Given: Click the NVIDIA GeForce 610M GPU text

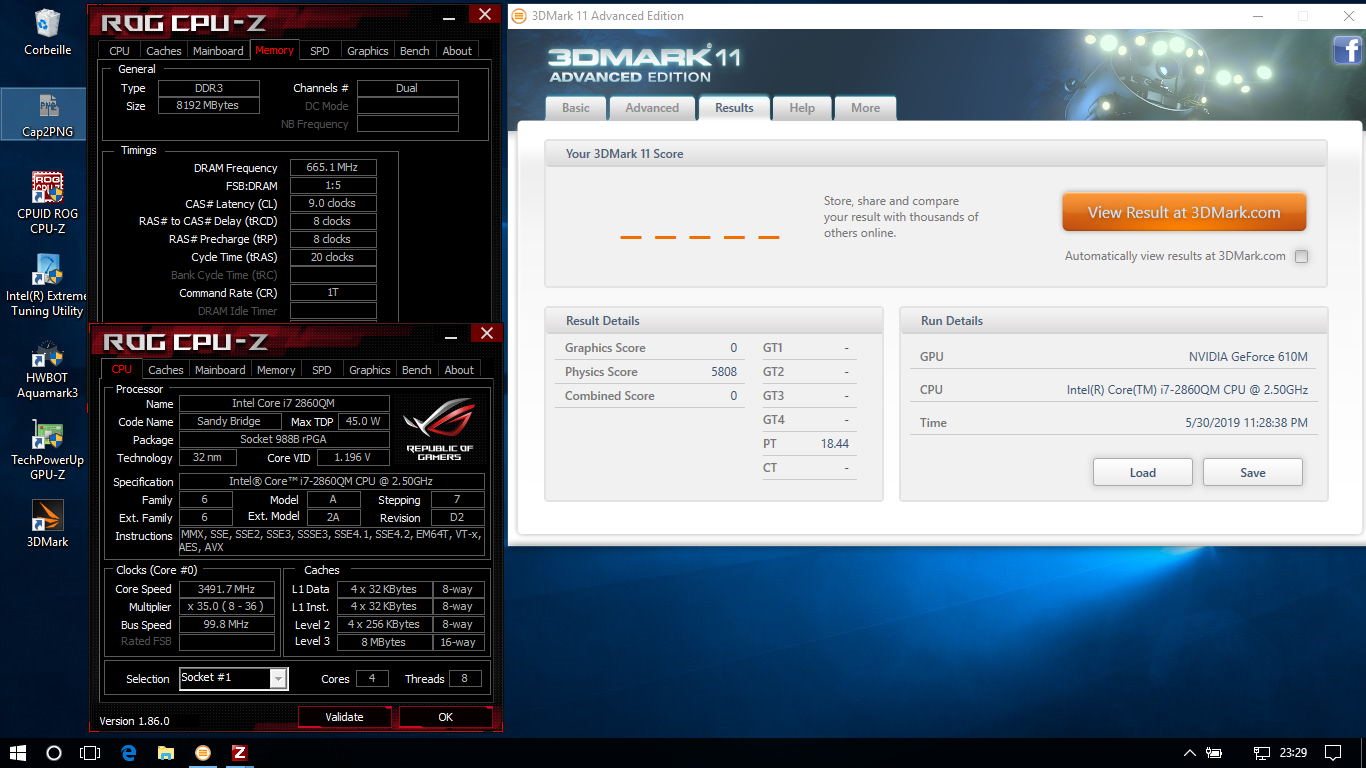Looking at the screenshot, I should pos(1248,357).
